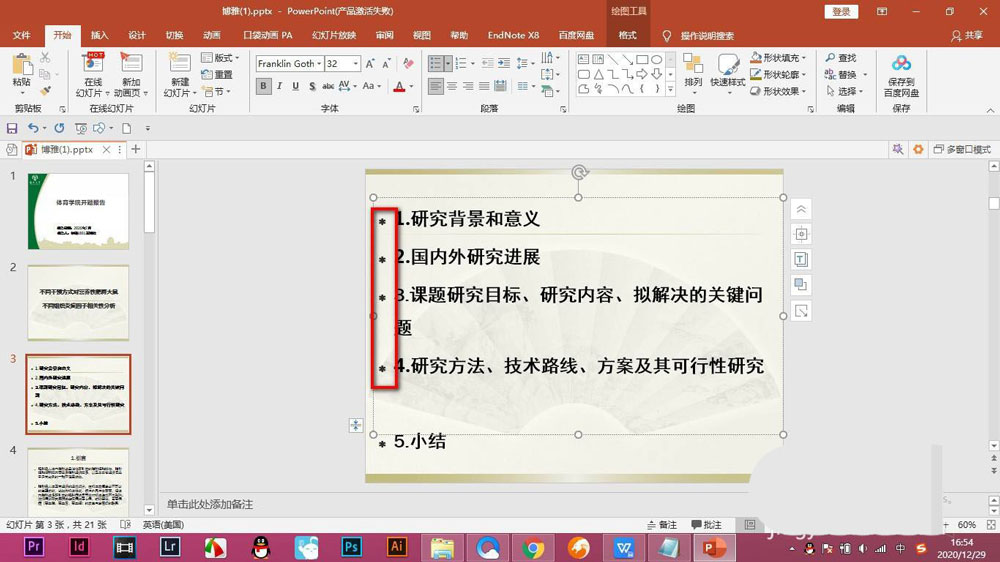Click the Increase Font Size icon

point(371,64)
